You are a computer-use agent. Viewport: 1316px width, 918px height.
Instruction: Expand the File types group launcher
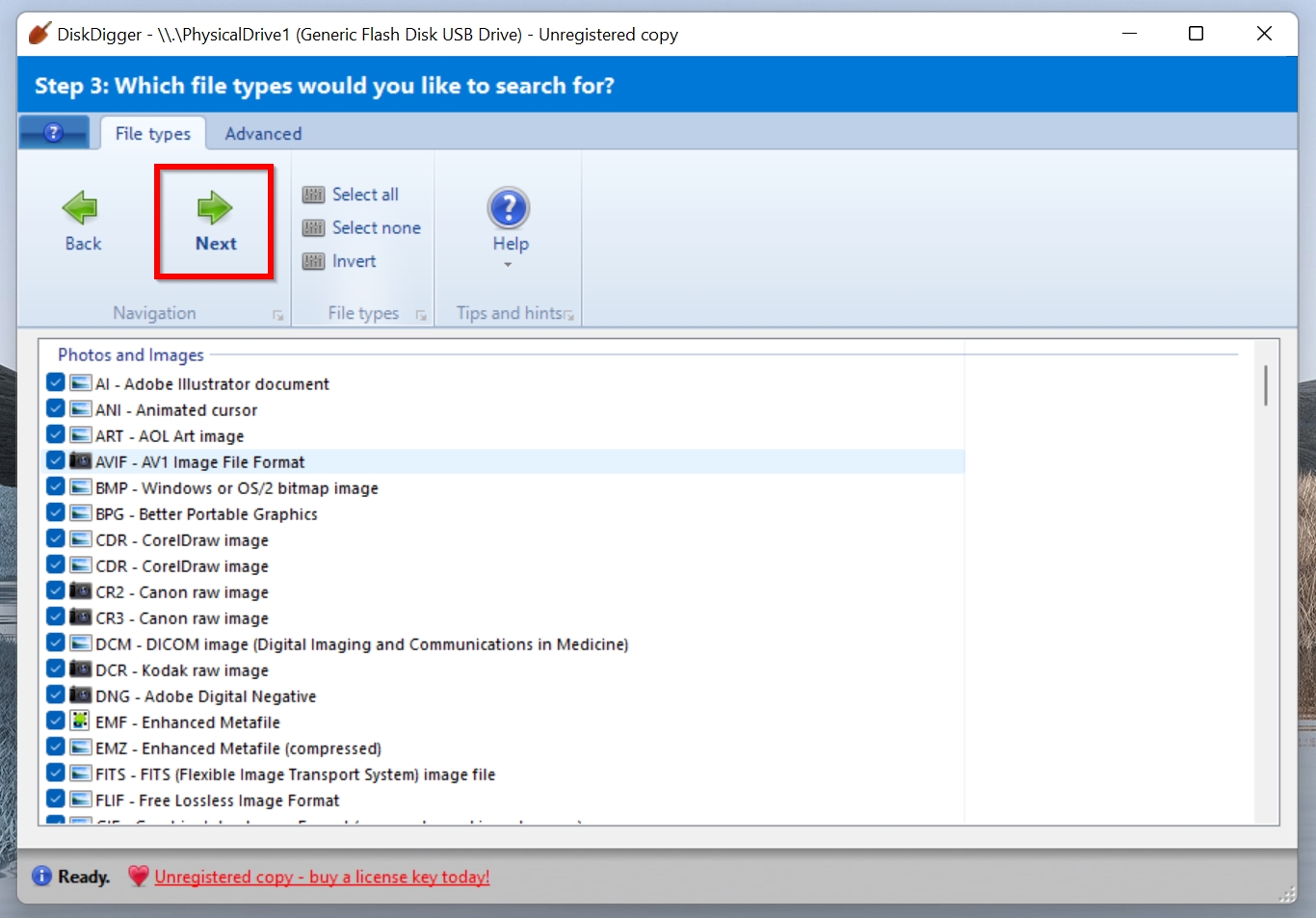(421, 315)
